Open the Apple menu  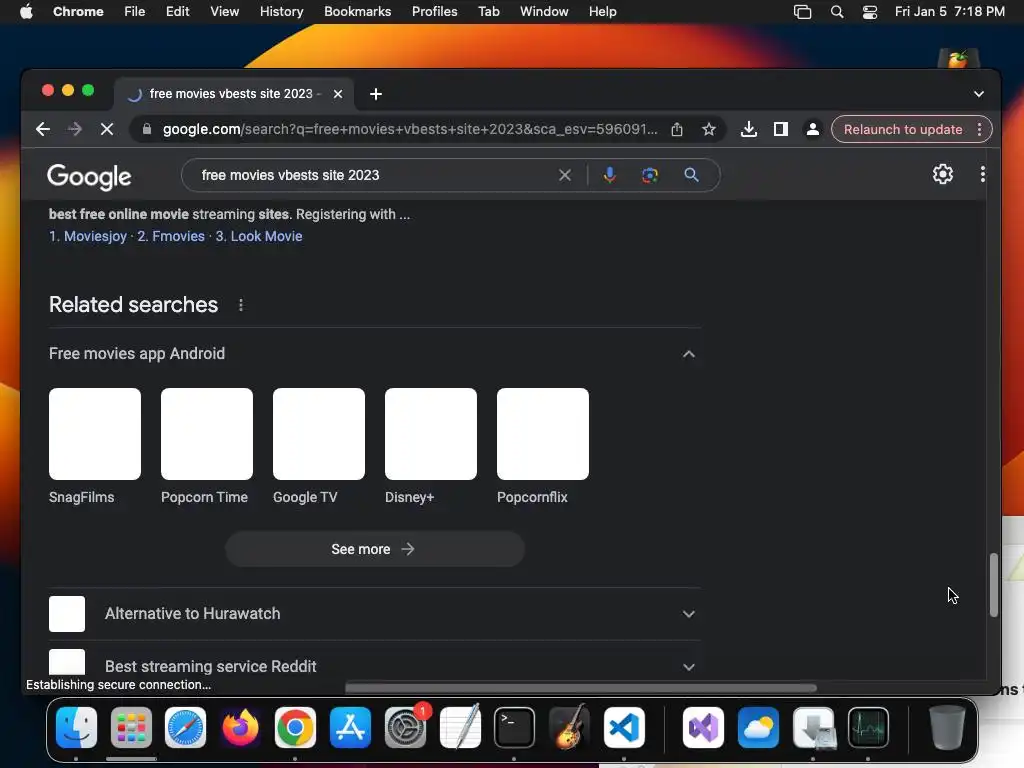26,12
